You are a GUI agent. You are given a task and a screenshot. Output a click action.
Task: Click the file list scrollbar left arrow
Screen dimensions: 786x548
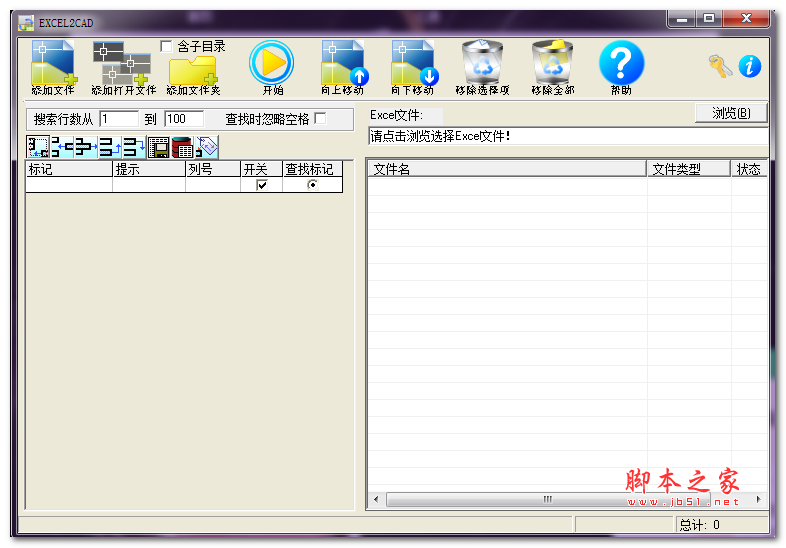click(376, 499)
